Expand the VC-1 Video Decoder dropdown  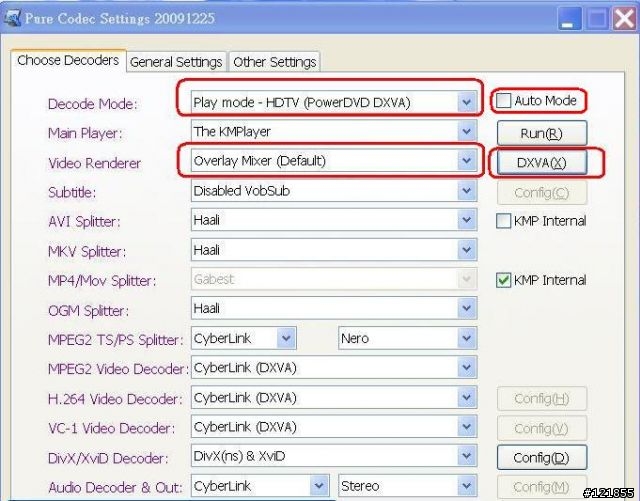[333, 427]
